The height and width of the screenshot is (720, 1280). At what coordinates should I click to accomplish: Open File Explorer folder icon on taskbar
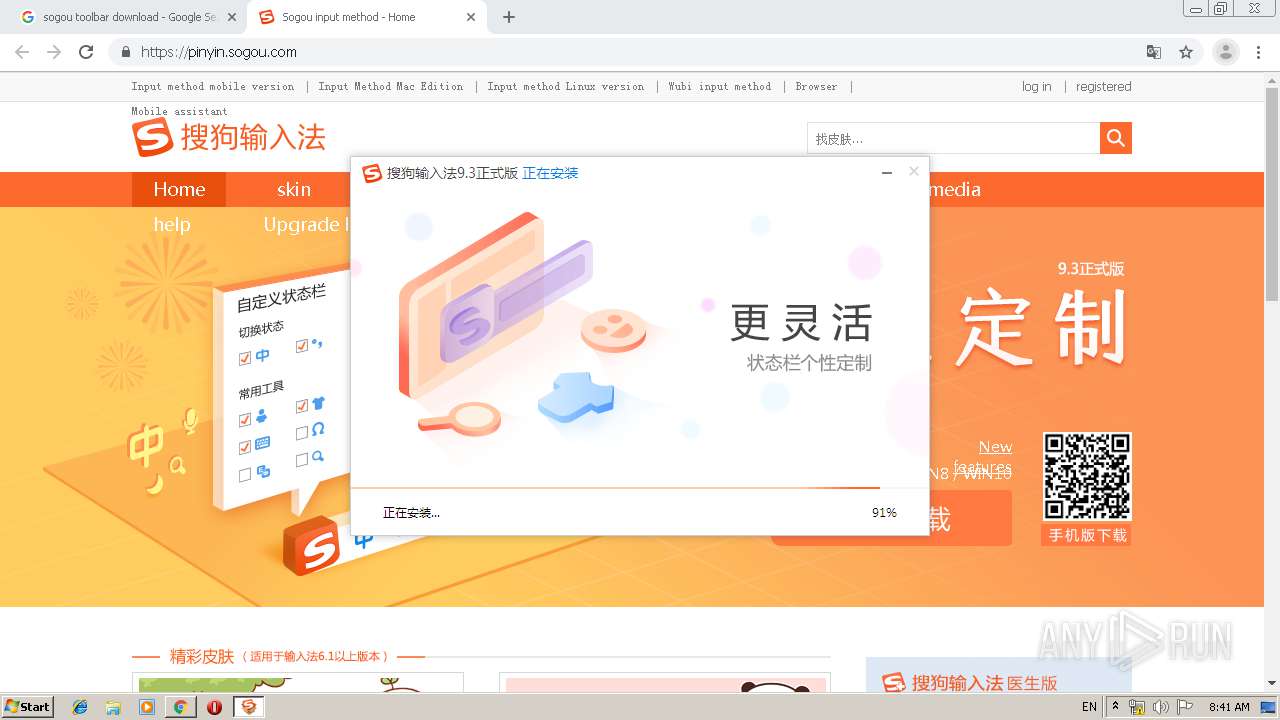click(x=114, y=707)
